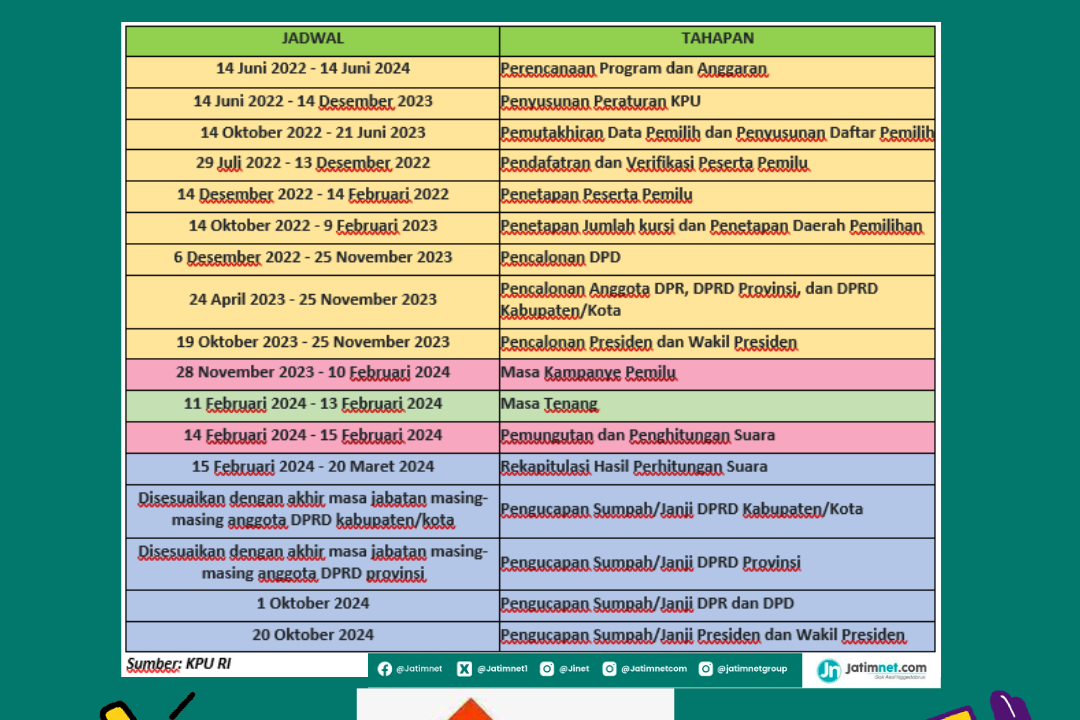
Task: Click 'Masa Tenang' cell
Action: coord(717,406)
